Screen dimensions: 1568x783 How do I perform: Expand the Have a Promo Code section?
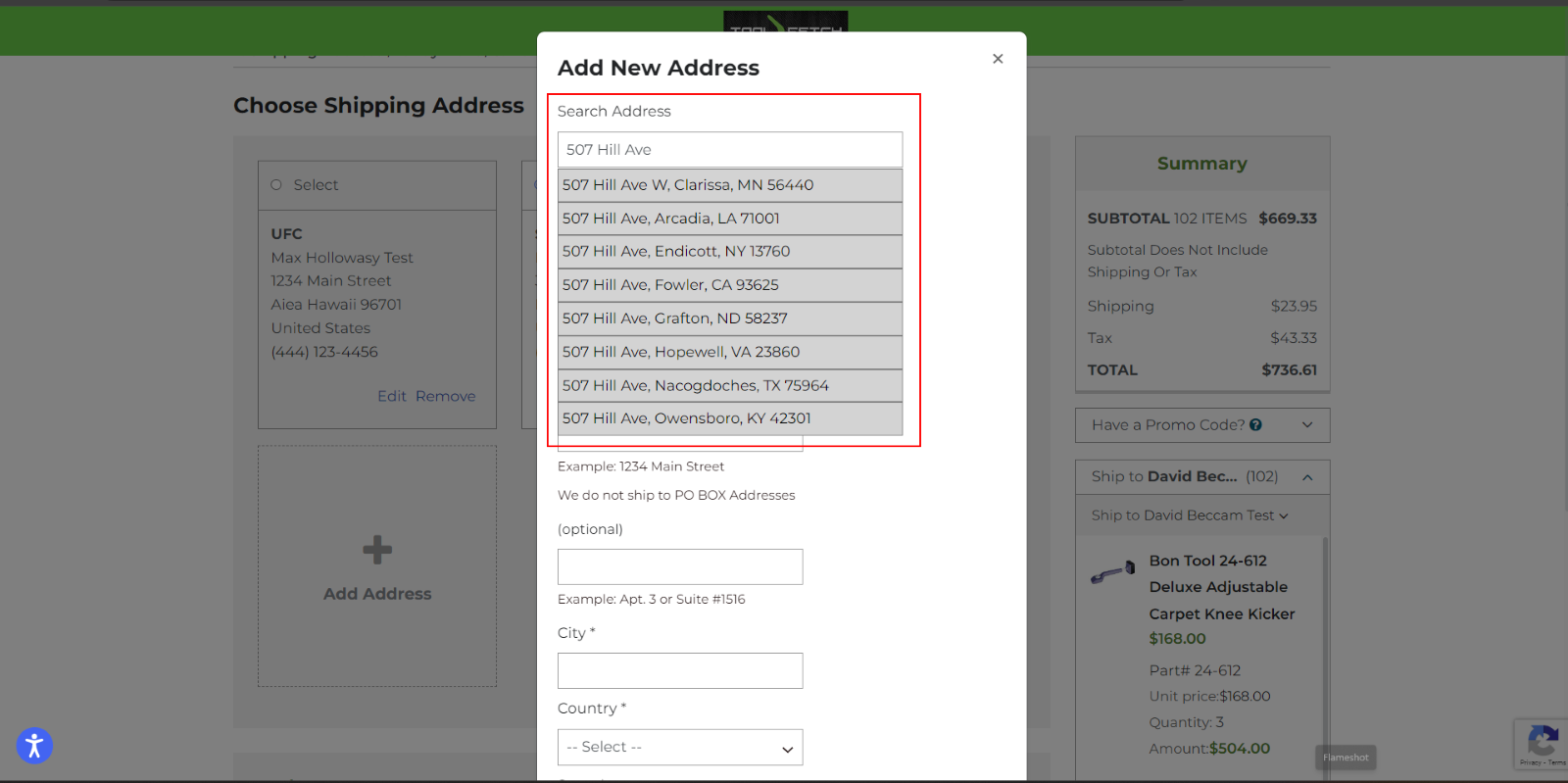click(1306, 425)
